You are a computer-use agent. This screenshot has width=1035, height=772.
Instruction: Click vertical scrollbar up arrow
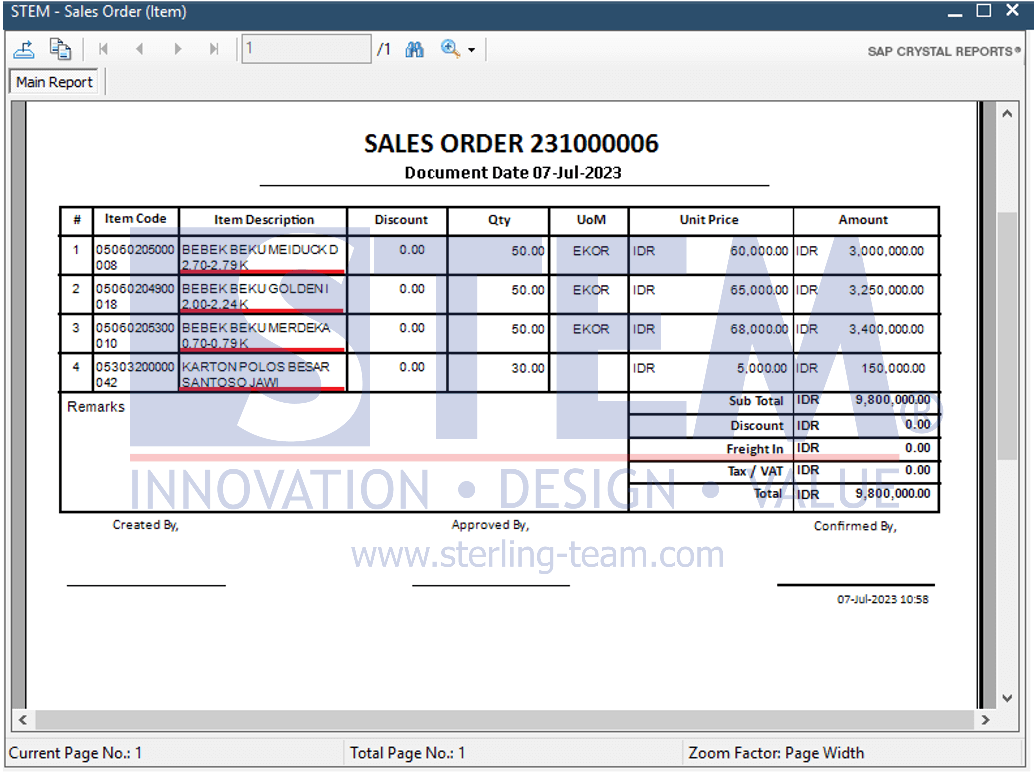point(1007,113)
